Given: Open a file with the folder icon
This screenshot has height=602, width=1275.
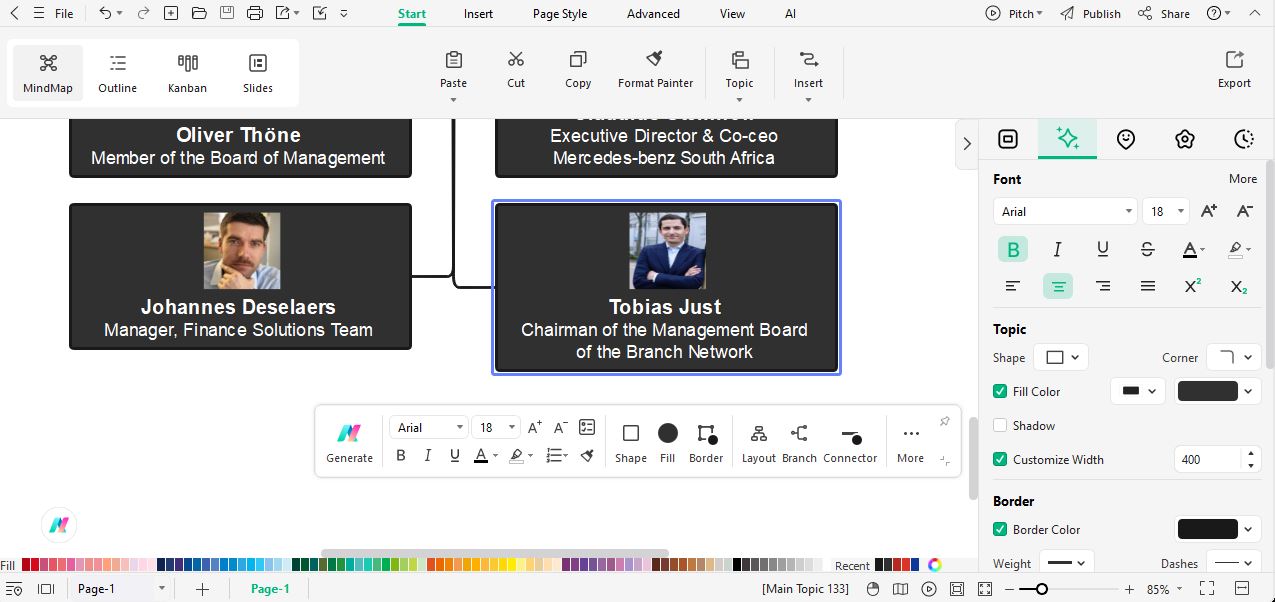Looking at the screenshot, I should pos(199,13).
